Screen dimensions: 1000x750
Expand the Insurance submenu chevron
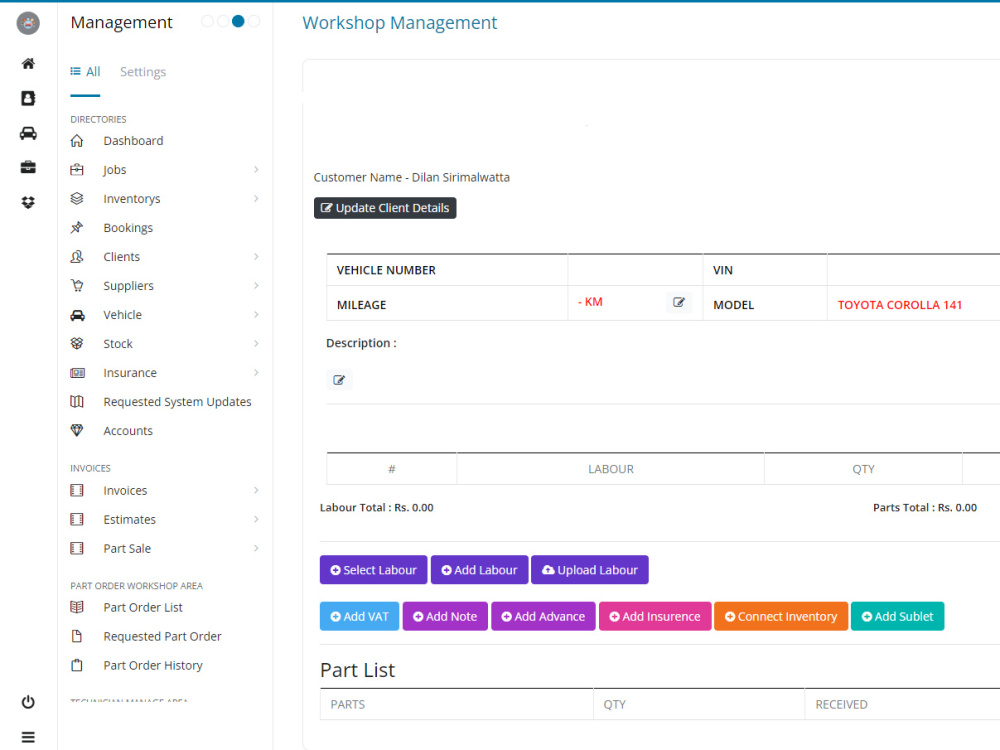[x=256, y=372]
